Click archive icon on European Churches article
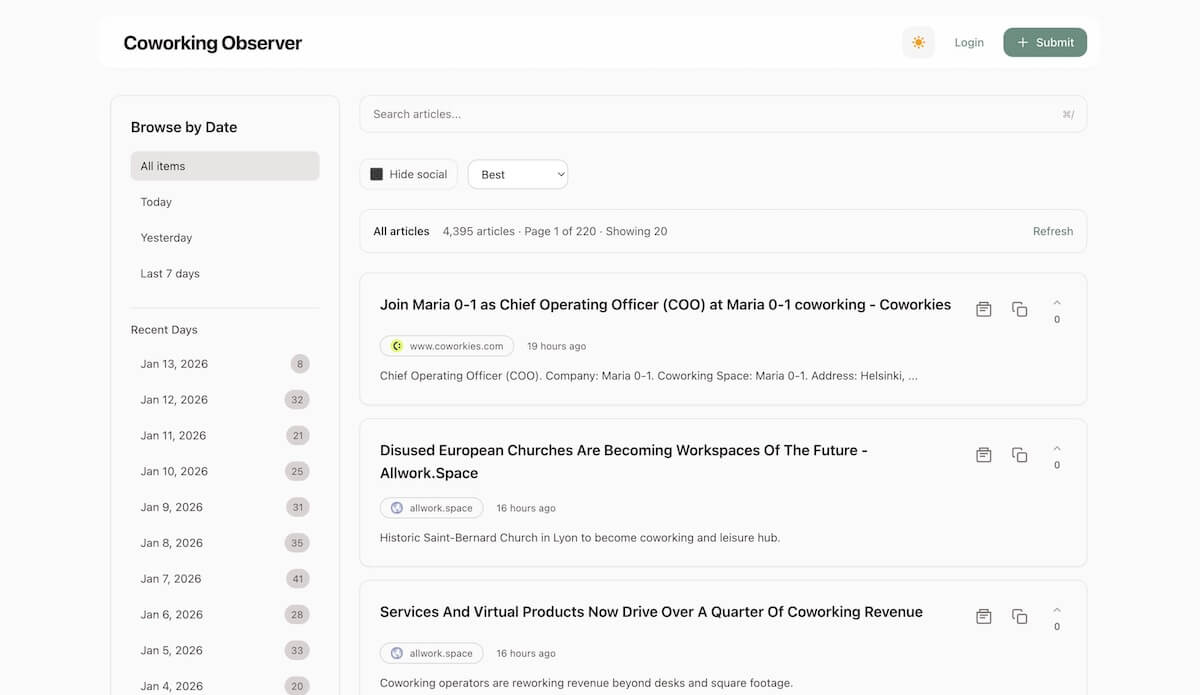The width and height of the screenshot is (1200, 695). pos(984,455)
